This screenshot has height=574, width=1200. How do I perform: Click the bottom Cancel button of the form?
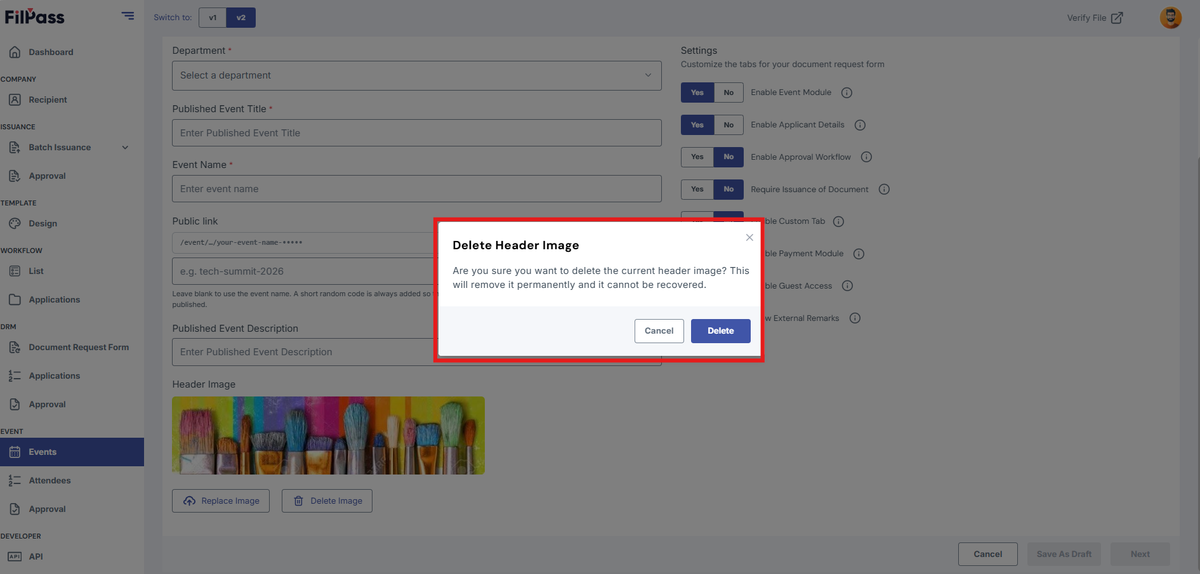pos(988,554)
